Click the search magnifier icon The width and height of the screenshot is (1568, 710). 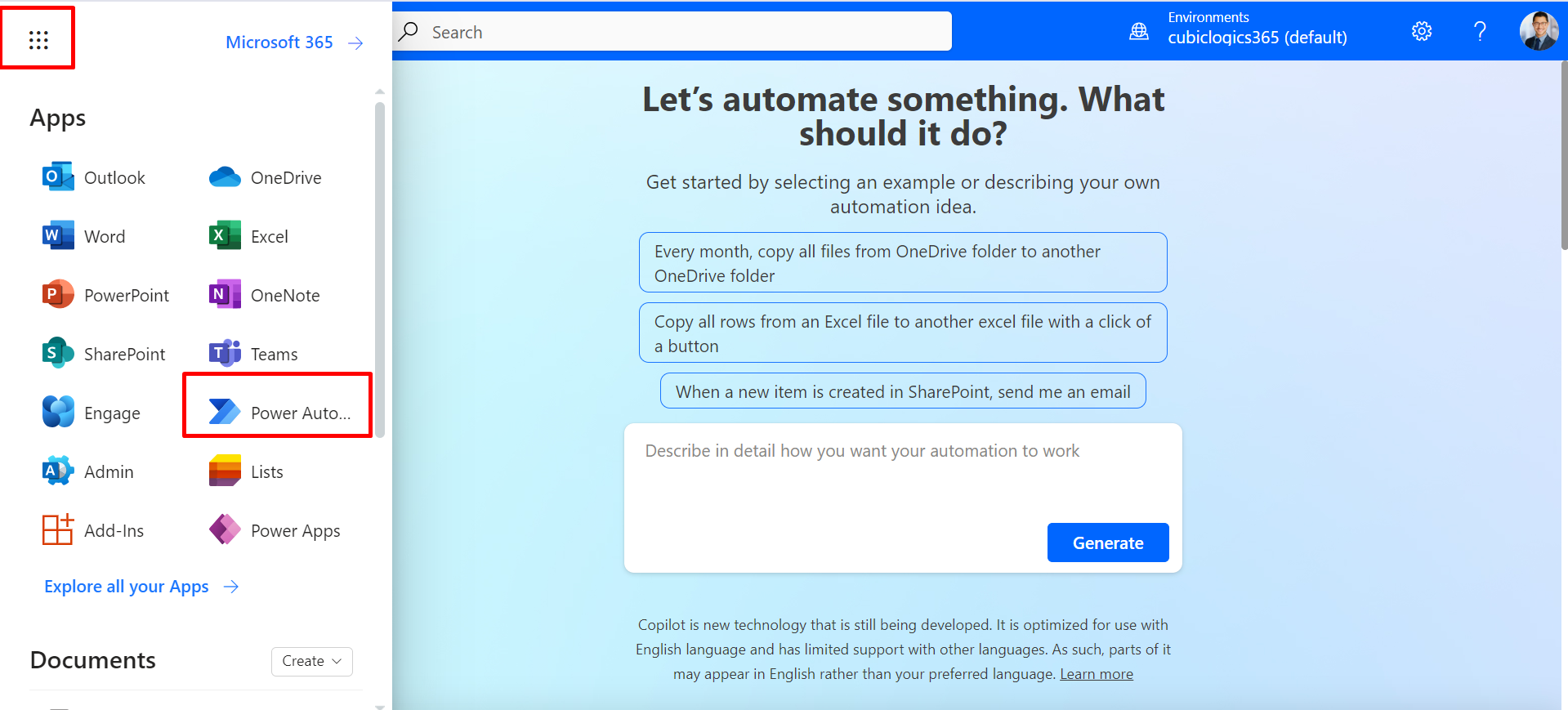coord(409,32)
